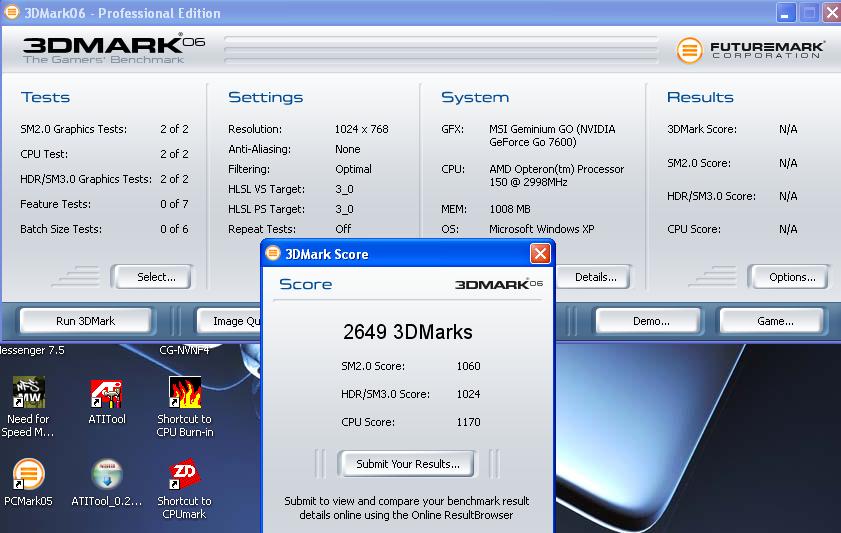Screen dimensions: 841x533
Task: Open results Options...
Action: click(x=792, y=277)
